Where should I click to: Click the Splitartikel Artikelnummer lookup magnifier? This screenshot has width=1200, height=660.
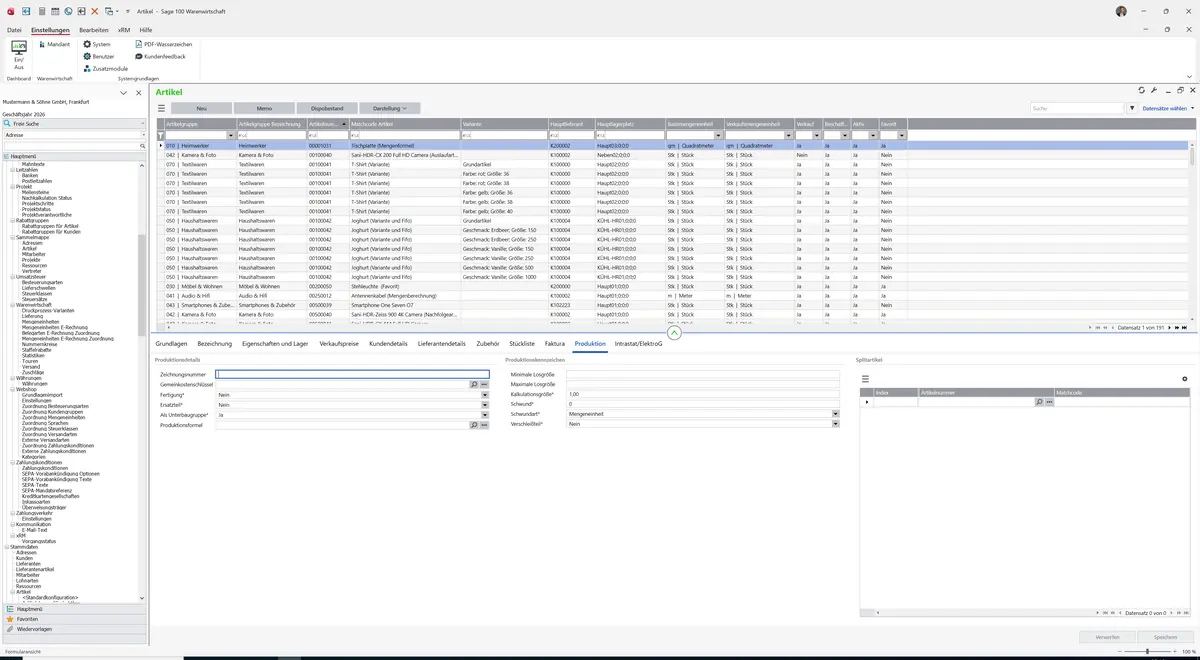click(x=1039, y=402)
